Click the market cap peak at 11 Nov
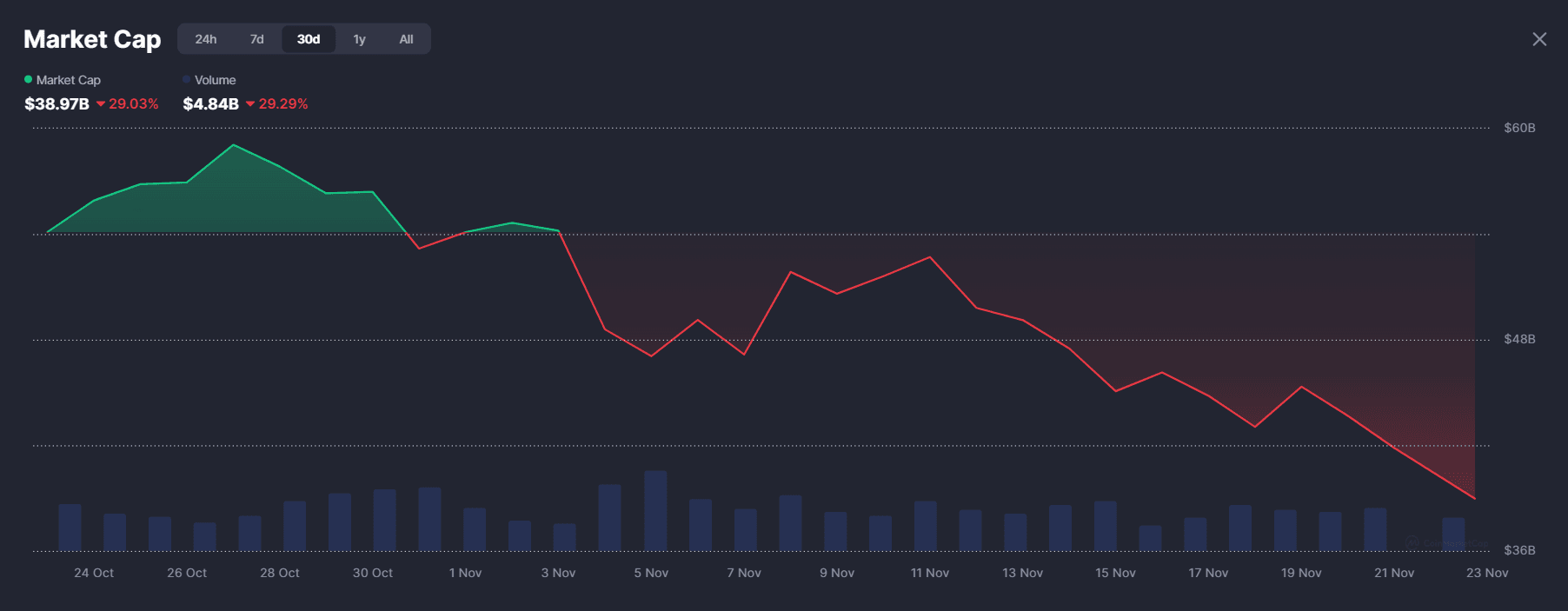1568x611 pixels. pos(930,257)
